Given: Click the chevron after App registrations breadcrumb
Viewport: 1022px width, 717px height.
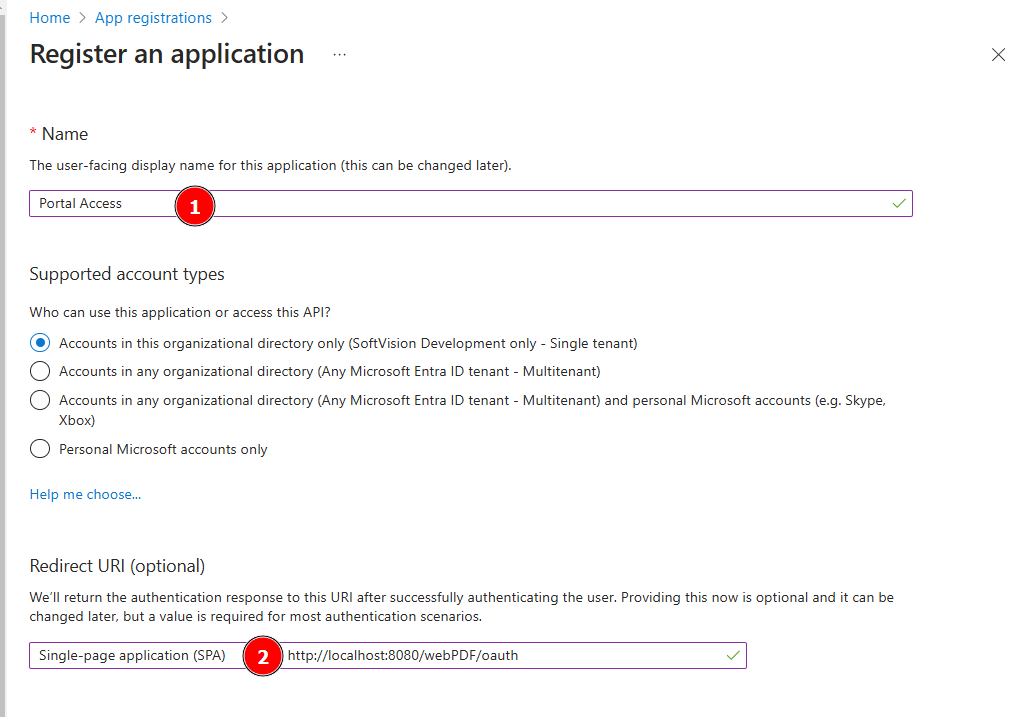Looking at the screenshot, I should click(224, 17).
